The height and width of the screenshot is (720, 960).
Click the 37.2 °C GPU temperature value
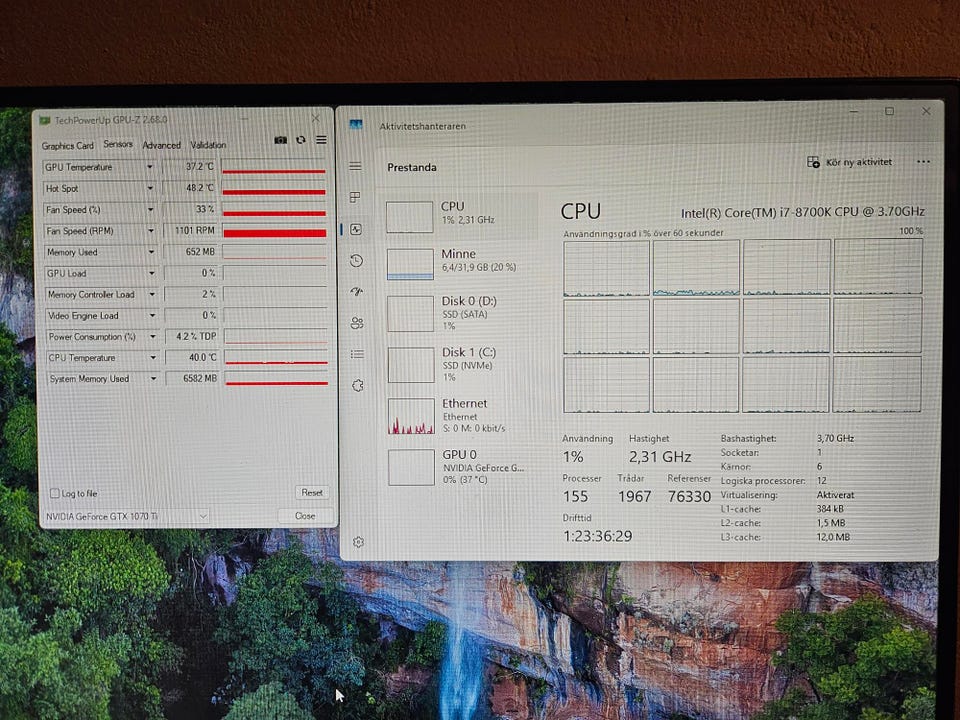(x=200, y=167)
